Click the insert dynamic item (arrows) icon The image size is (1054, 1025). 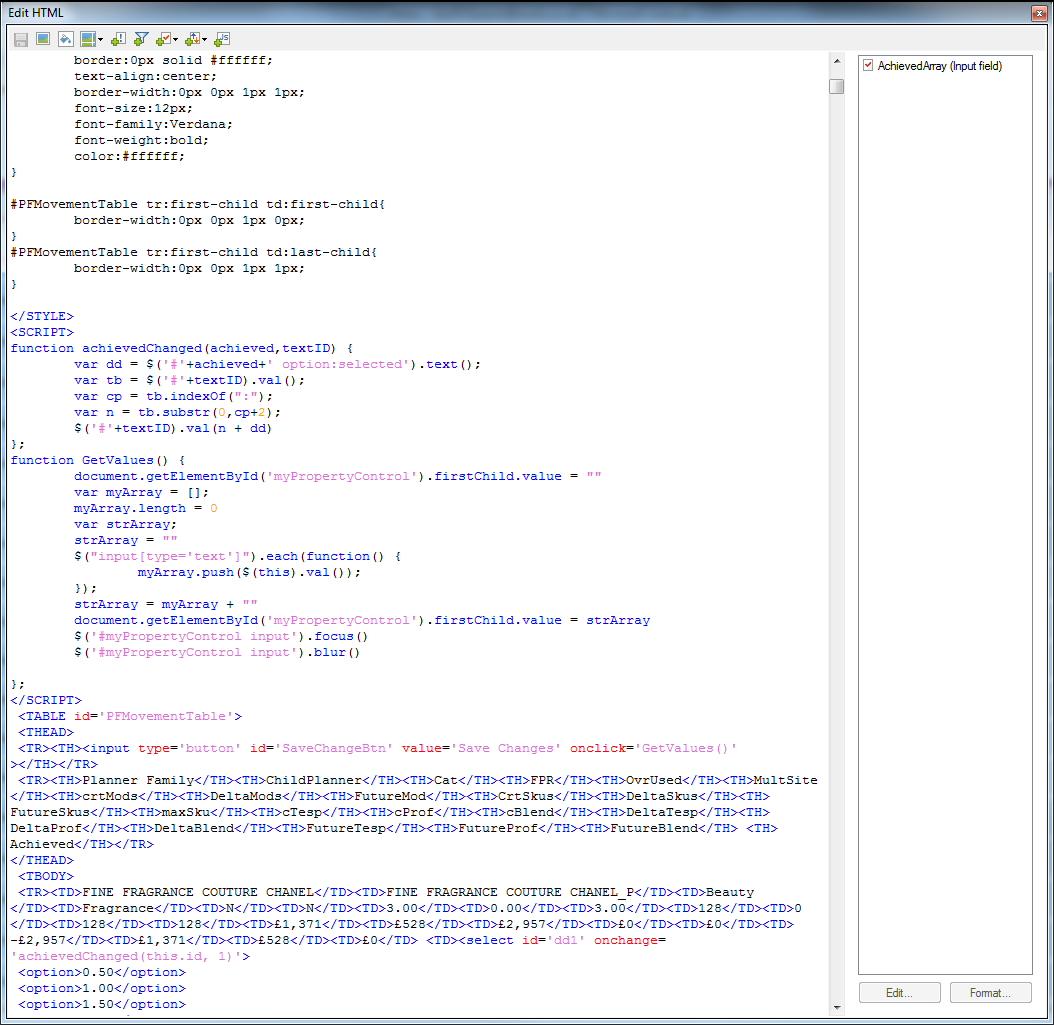pos(192,39)
